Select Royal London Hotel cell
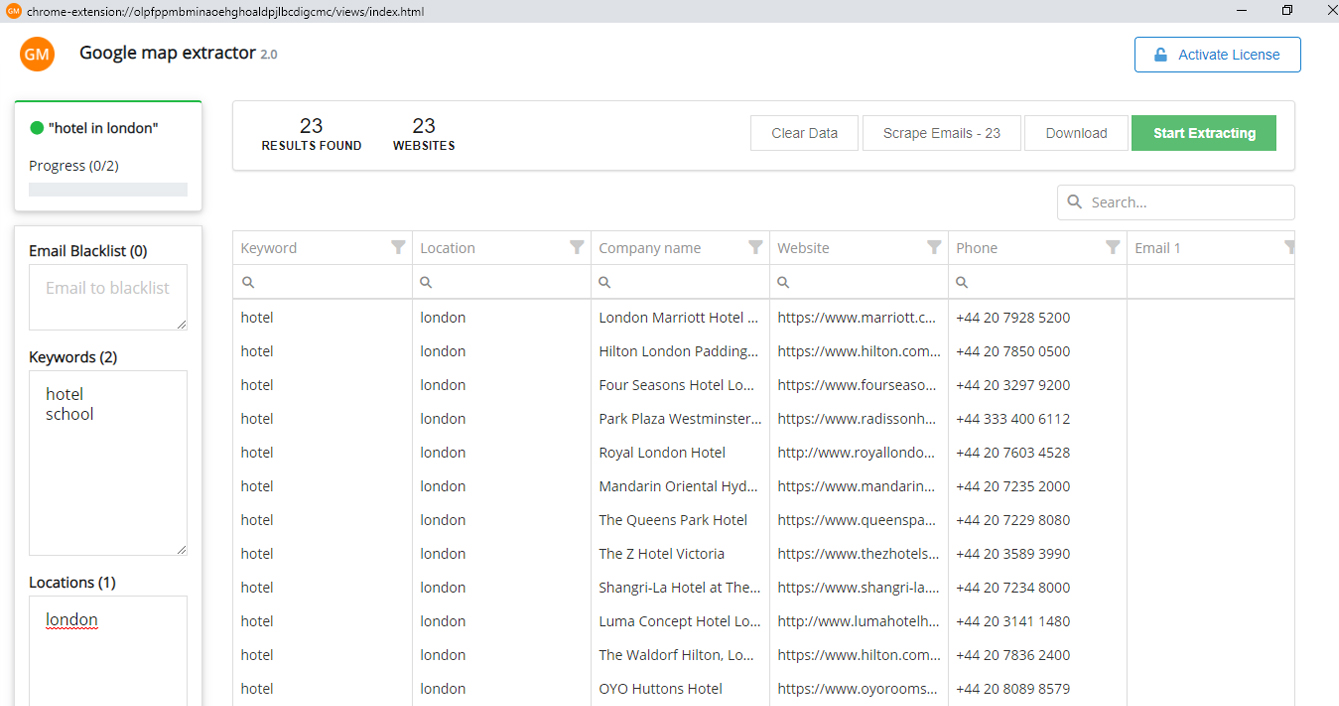This screenshot has width=1339, height=706. click(680, 453)
